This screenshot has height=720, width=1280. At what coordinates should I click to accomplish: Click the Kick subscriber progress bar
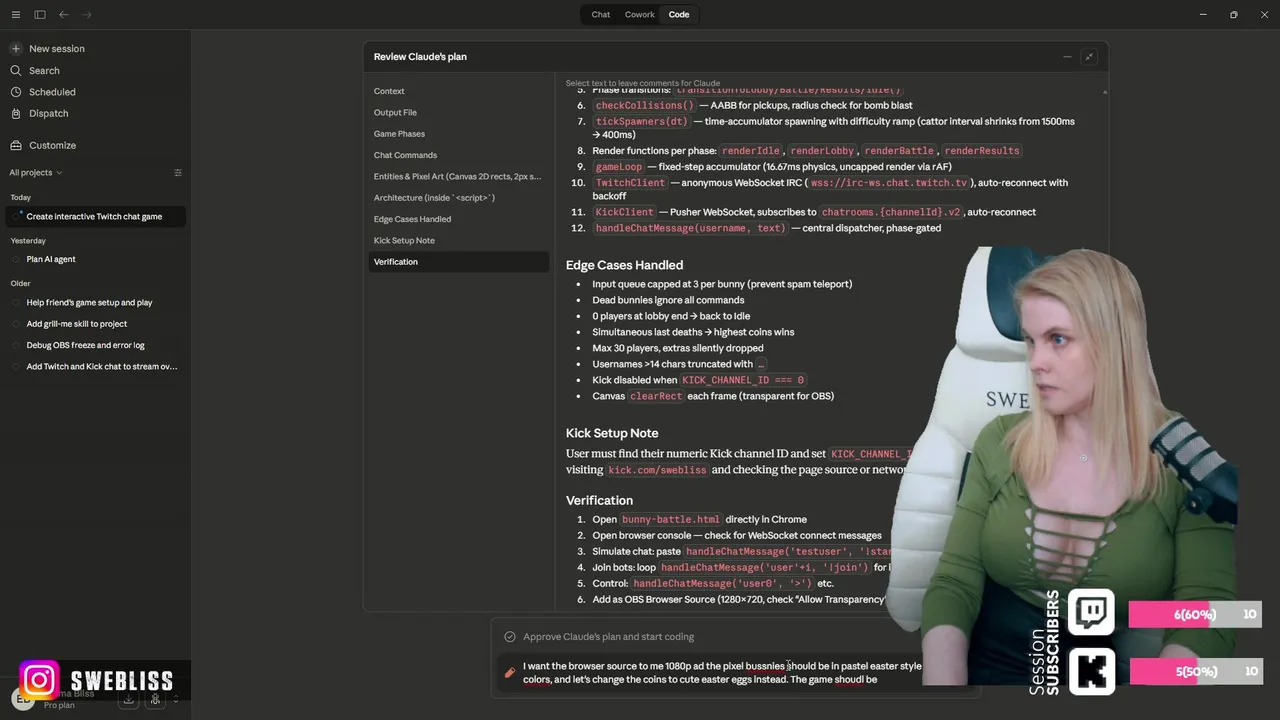click(1195, 671)
